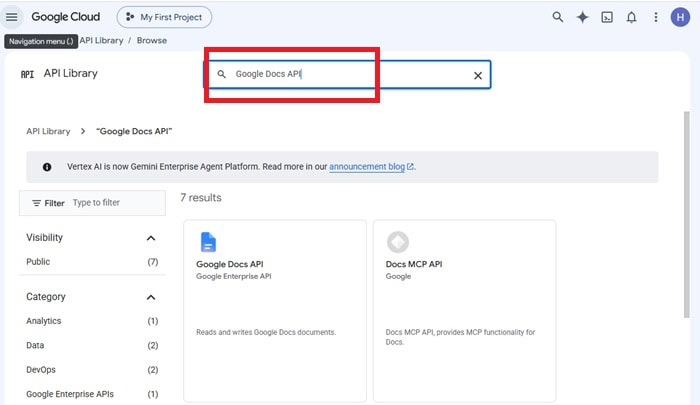Filter by Google Enterprise APIs category

pyautogui.click(x=92, y=394)
